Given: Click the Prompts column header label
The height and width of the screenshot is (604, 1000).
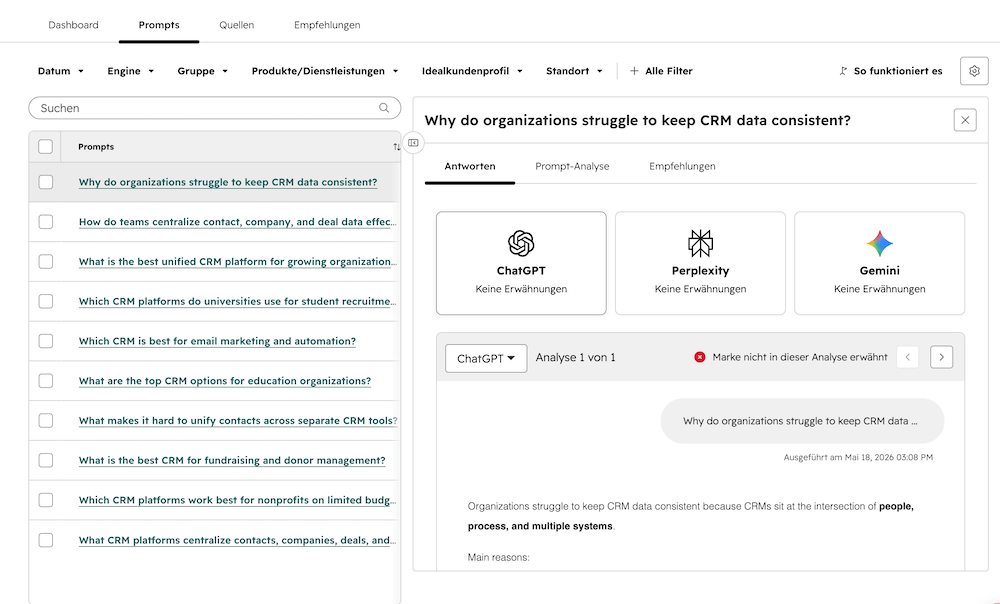Looking at the screenshot, I should 96,147.
